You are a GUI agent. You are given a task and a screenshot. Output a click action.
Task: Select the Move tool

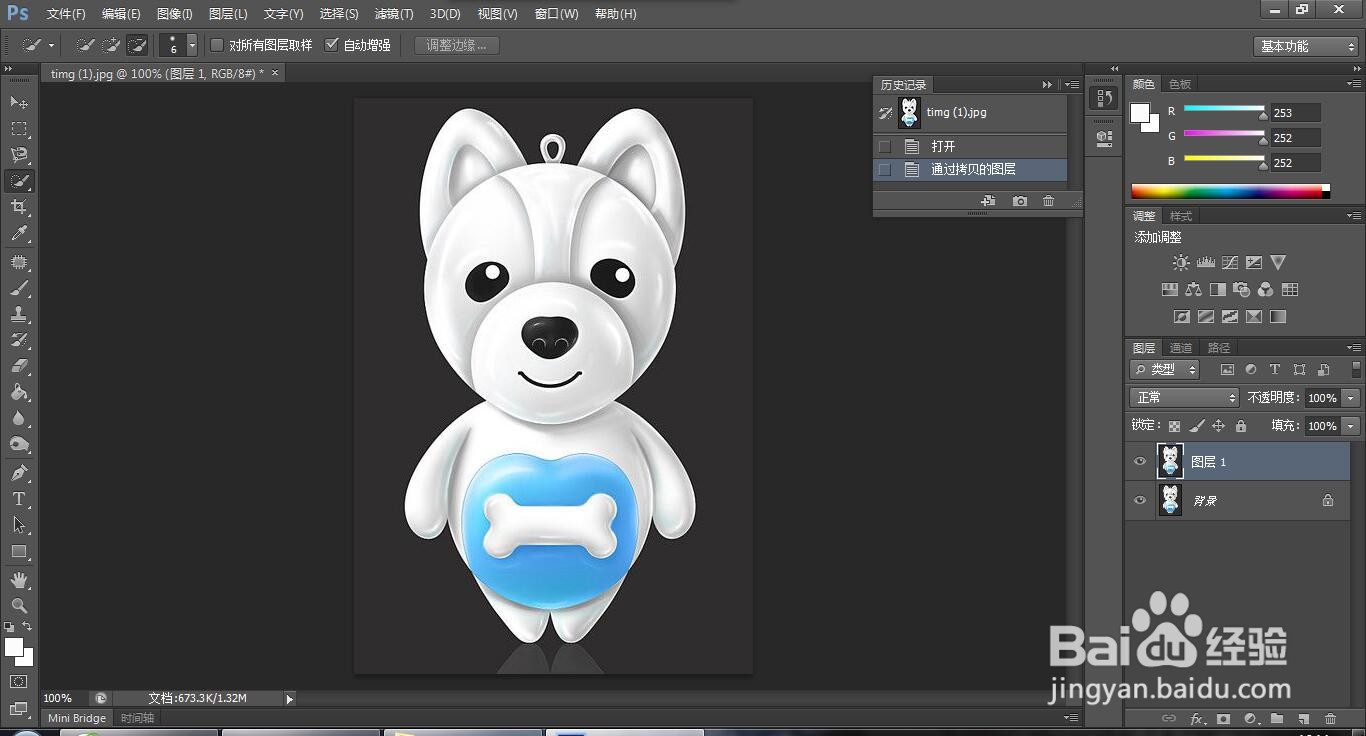tap(20, 102)
